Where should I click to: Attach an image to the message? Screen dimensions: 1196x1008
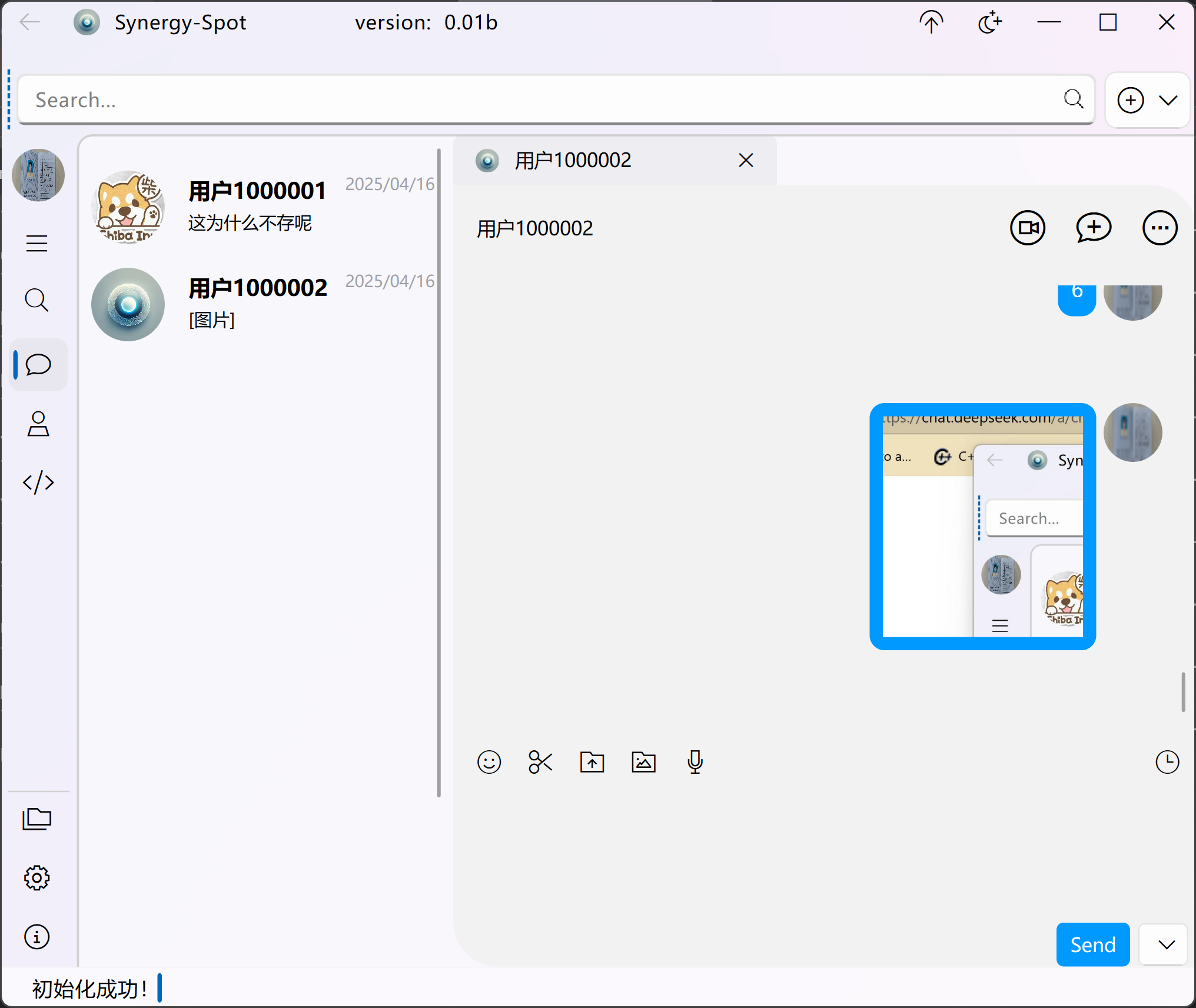point(643,762)
